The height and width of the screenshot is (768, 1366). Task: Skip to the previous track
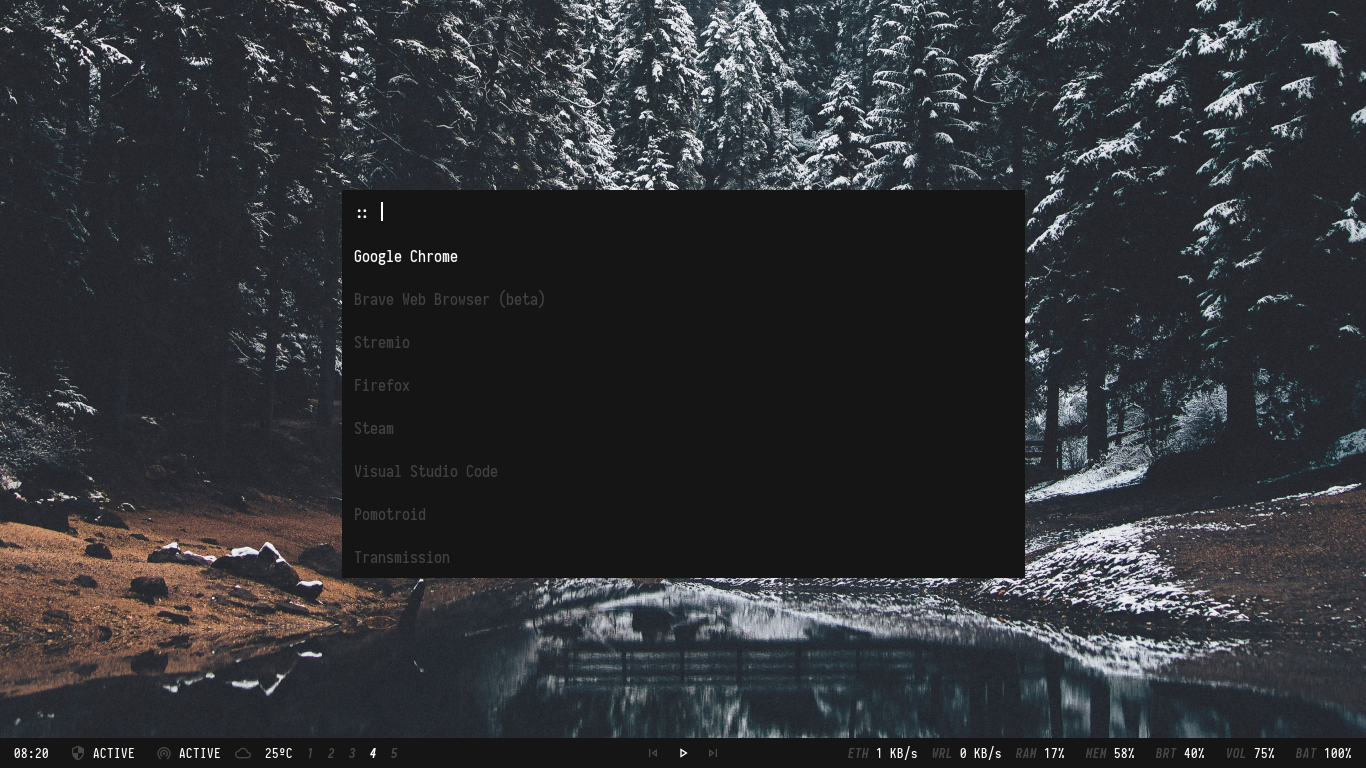click(653, 753)
